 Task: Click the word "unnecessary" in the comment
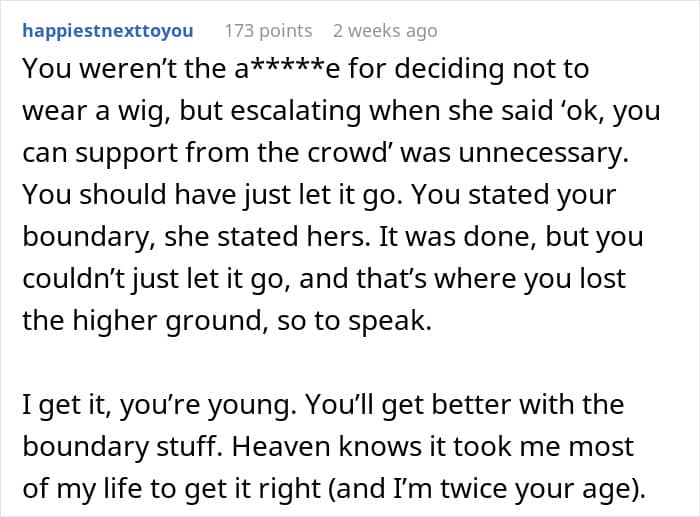click(x=543, y=153)
